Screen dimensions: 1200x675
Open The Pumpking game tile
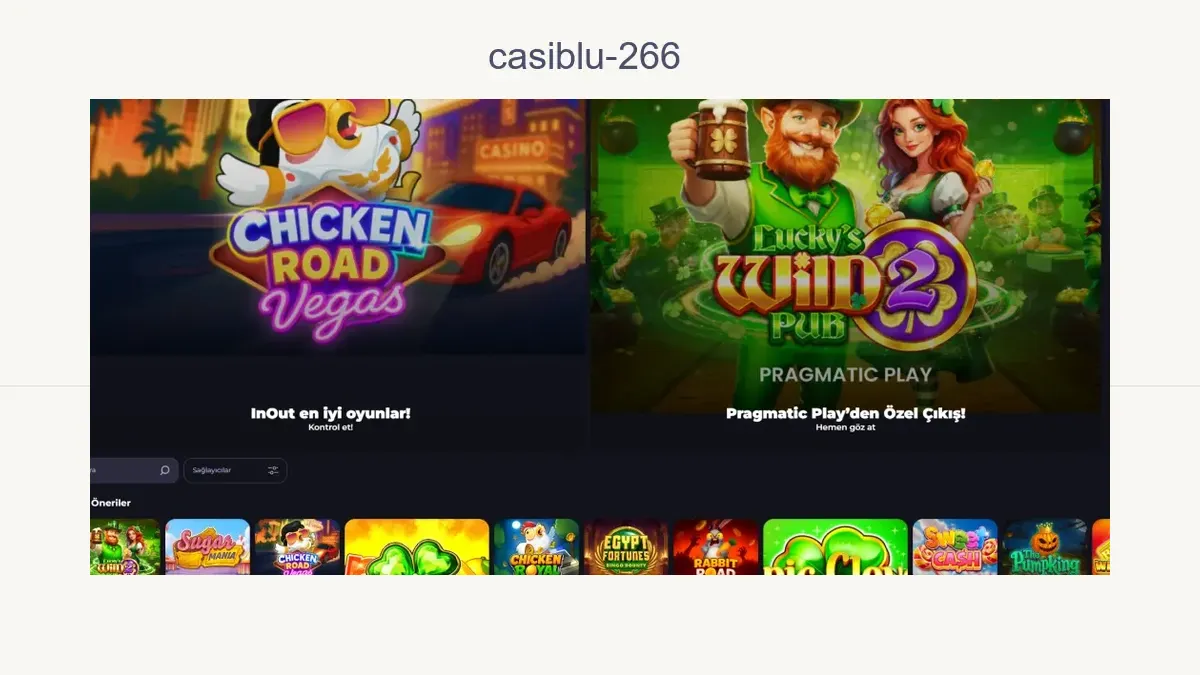coord(1045,547)
